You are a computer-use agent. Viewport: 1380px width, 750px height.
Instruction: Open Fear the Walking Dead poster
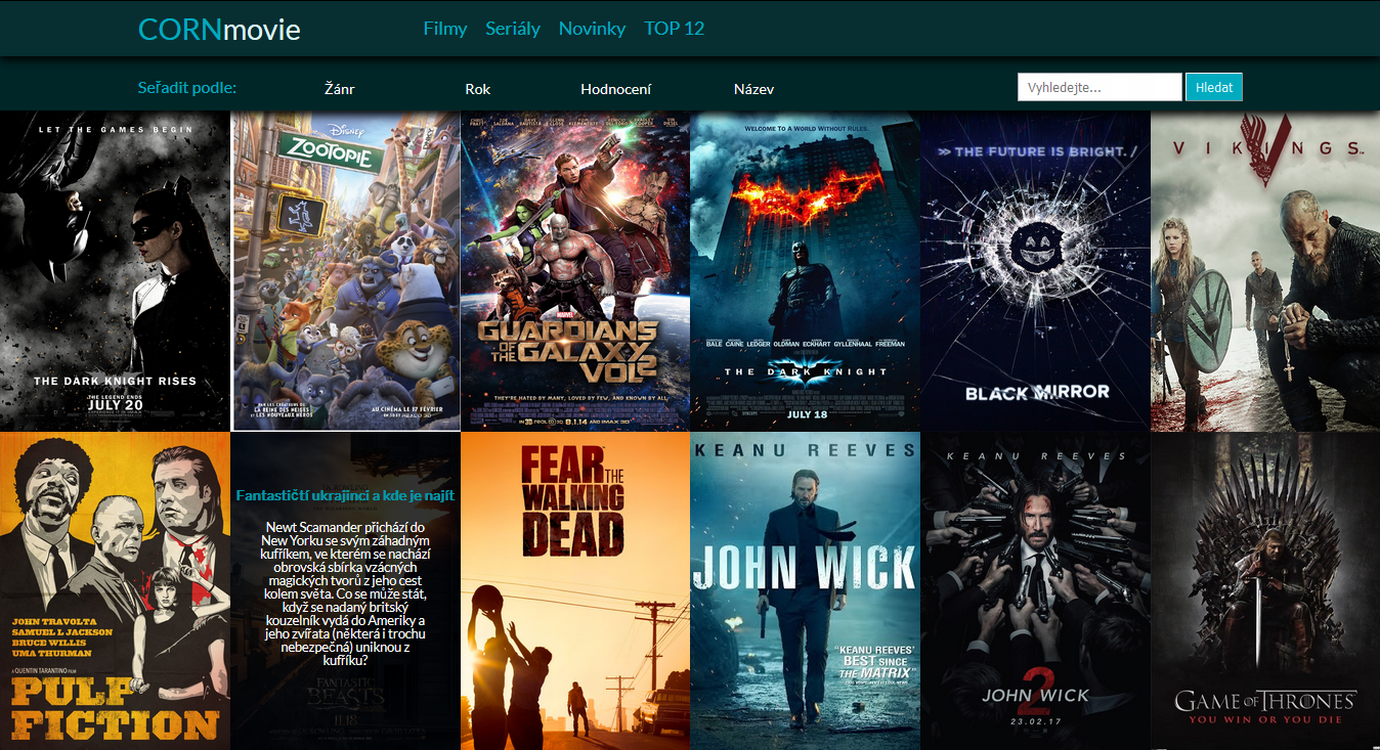tap(575, 591)
